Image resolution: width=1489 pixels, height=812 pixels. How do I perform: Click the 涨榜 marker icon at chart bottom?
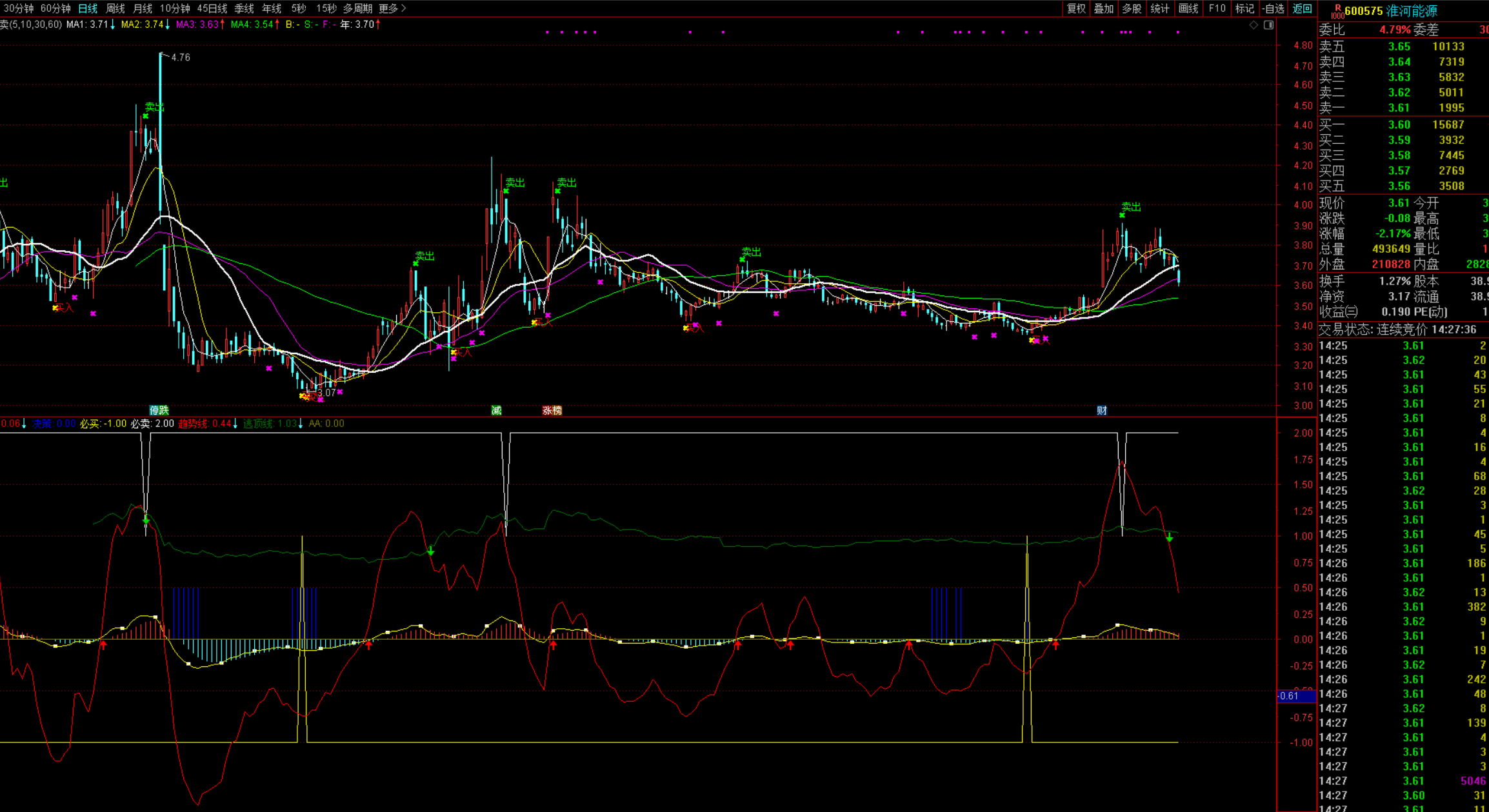tap(552, 410)
